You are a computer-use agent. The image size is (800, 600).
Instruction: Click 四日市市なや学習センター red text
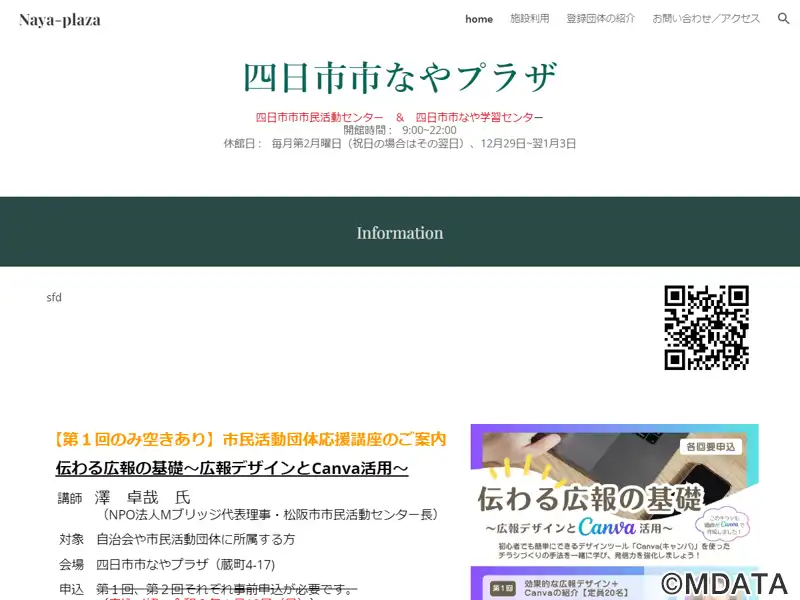[479, 117]
